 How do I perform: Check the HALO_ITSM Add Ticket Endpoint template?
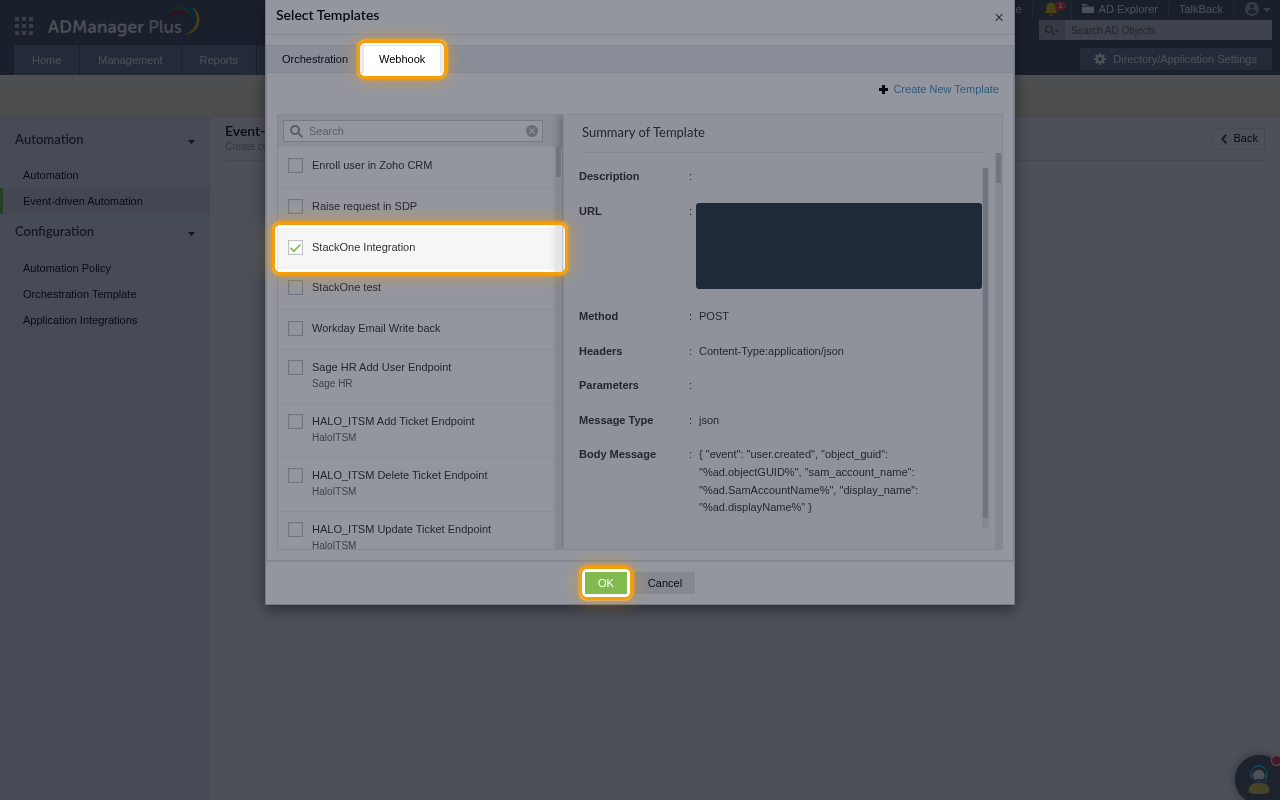295,421
